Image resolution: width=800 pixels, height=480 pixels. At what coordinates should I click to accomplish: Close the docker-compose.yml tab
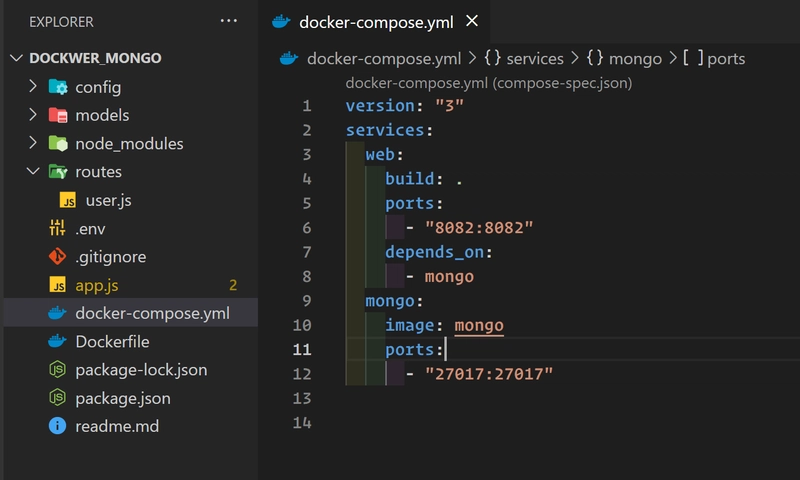pyautogui.click(x=472, y=21)
